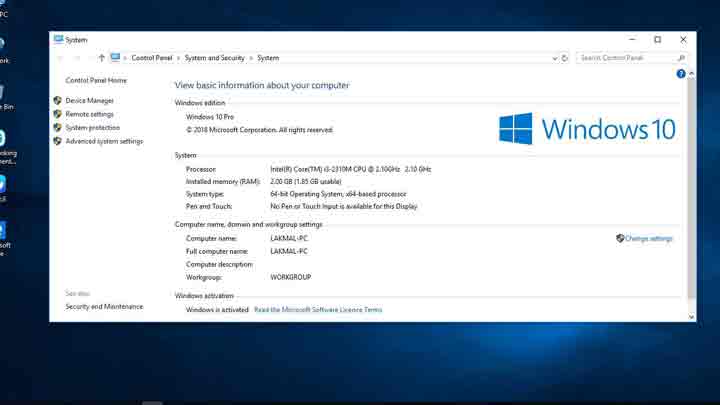Refresh the address bar location

[564, 58]
